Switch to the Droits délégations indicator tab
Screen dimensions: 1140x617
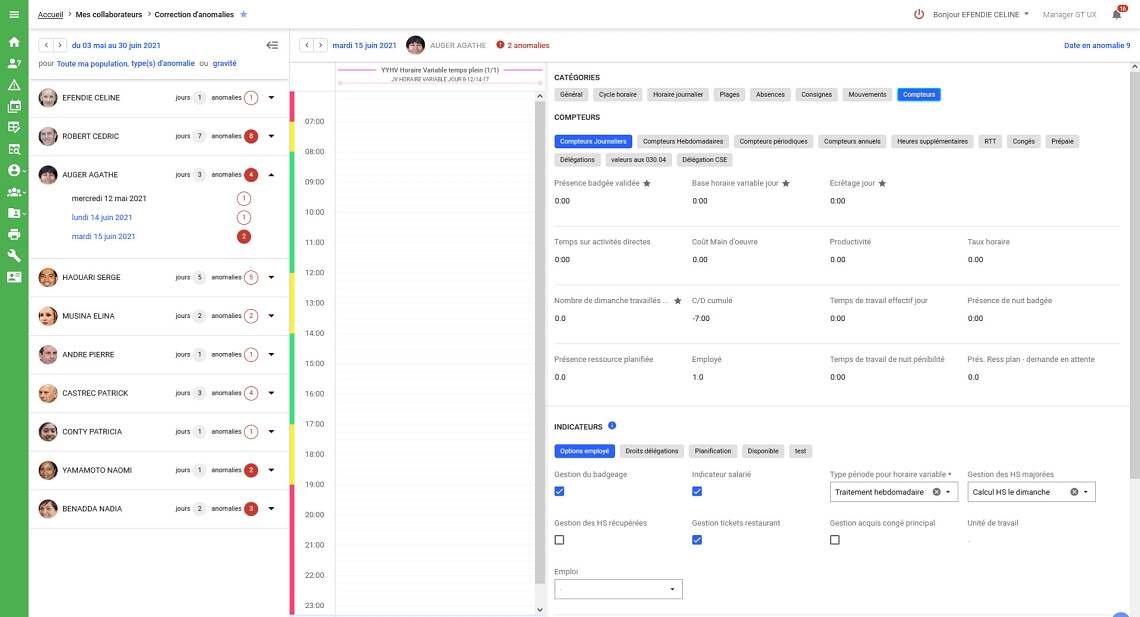point(651,451)
